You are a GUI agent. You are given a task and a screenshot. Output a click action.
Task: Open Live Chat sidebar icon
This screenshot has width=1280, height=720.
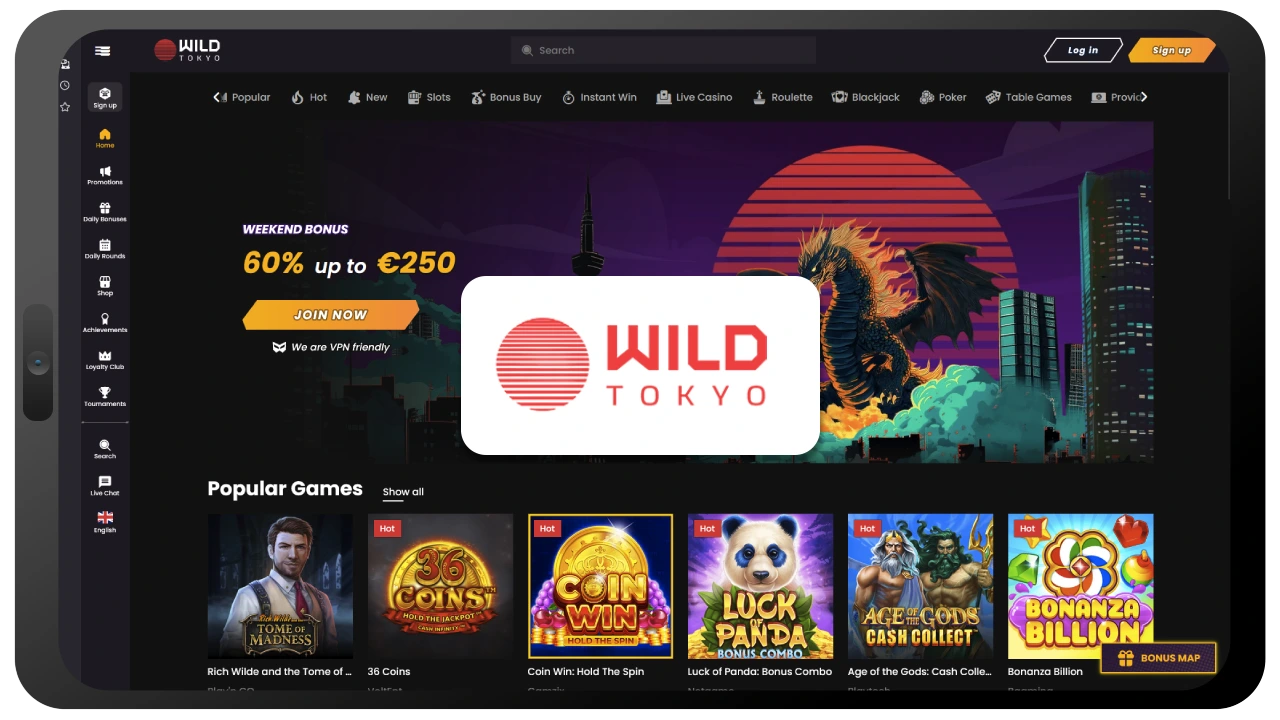(105, 486)
